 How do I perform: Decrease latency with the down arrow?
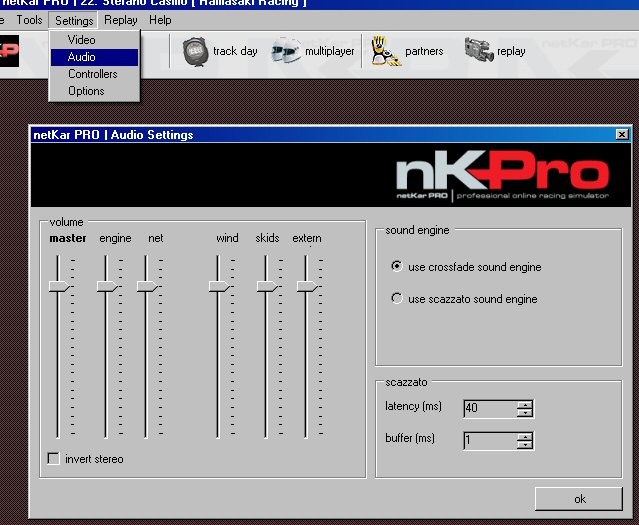point(525,412)
